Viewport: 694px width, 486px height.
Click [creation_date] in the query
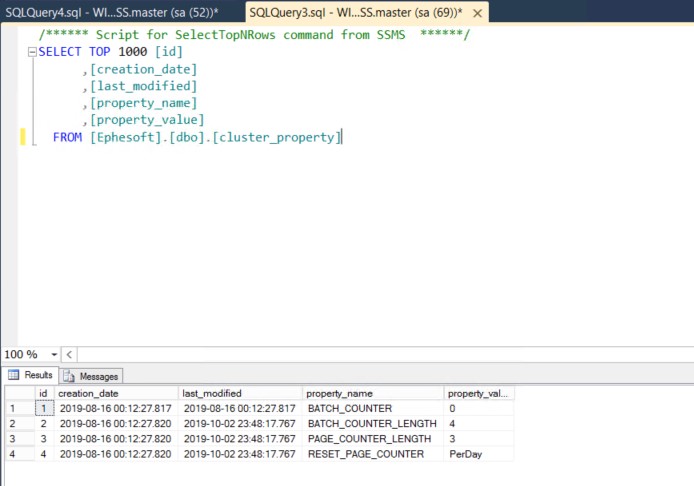143,69
